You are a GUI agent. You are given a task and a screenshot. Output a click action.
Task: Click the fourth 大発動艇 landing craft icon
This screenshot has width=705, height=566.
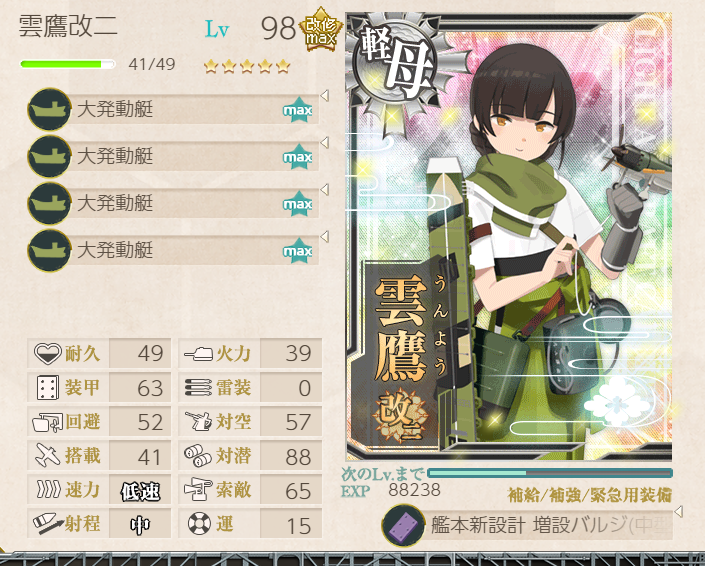click(x=49, y=250)
